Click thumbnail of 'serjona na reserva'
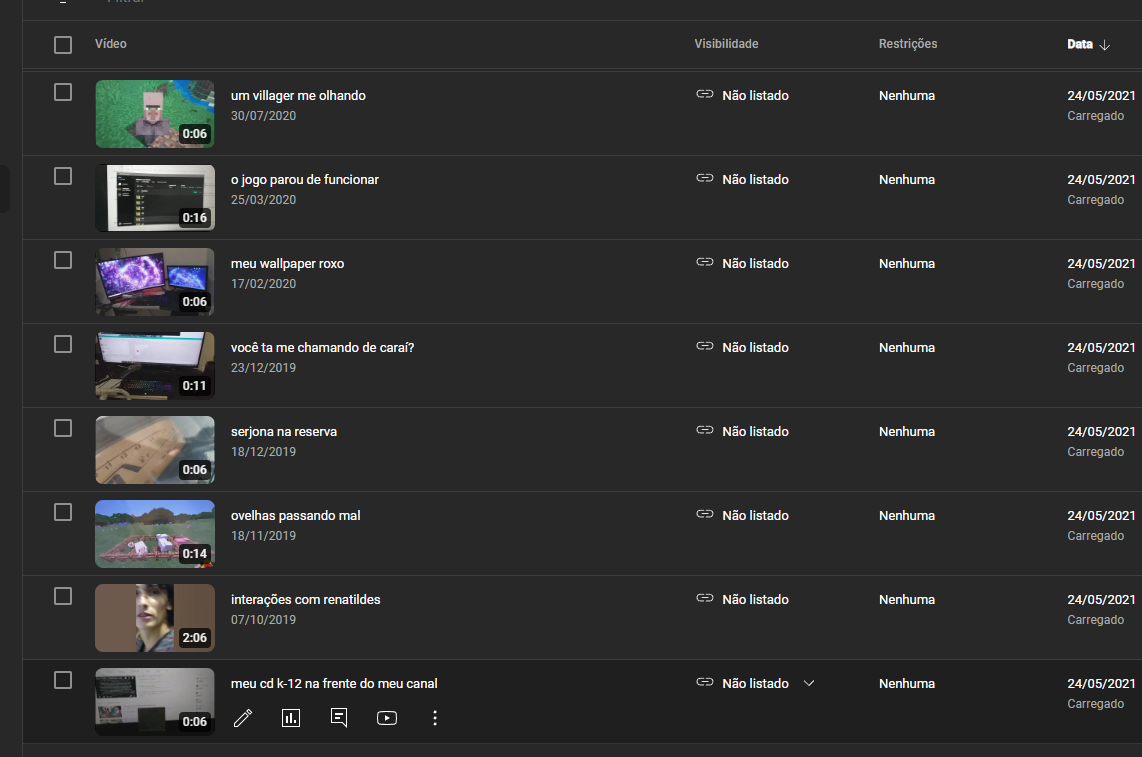This screenshot has width=1142, height=757. tap(155, 450)
